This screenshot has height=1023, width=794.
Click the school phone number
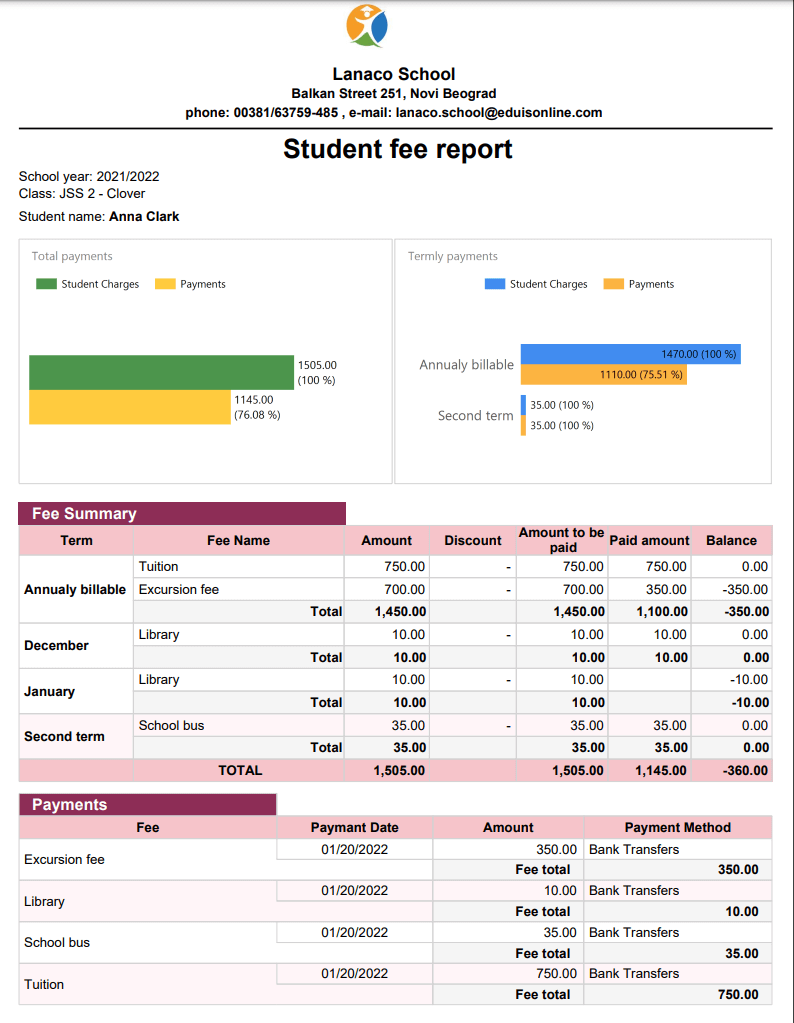tap(285, 113)
